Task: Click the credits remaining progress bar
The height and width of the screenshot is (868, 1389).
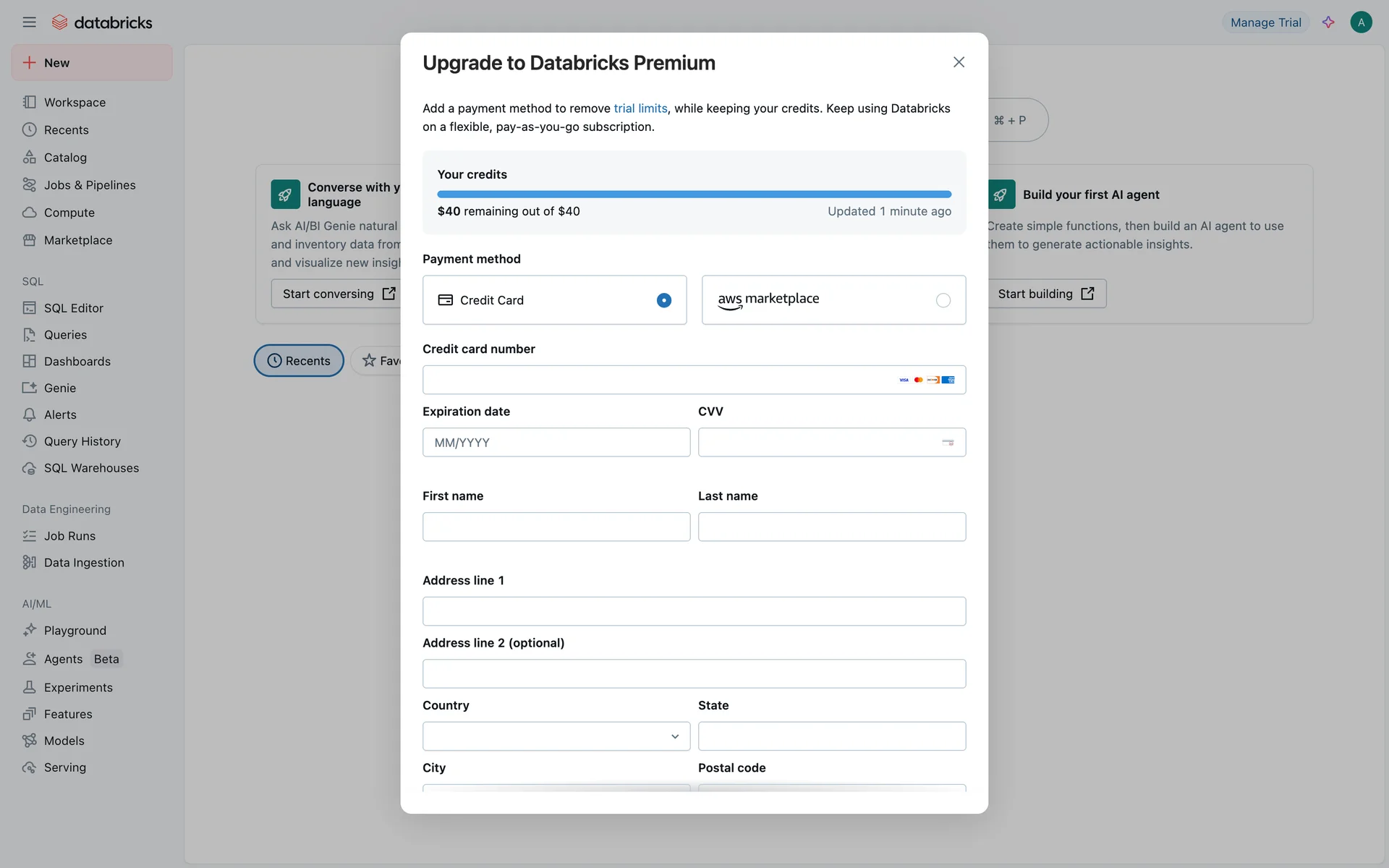Action: pos(694,194)
